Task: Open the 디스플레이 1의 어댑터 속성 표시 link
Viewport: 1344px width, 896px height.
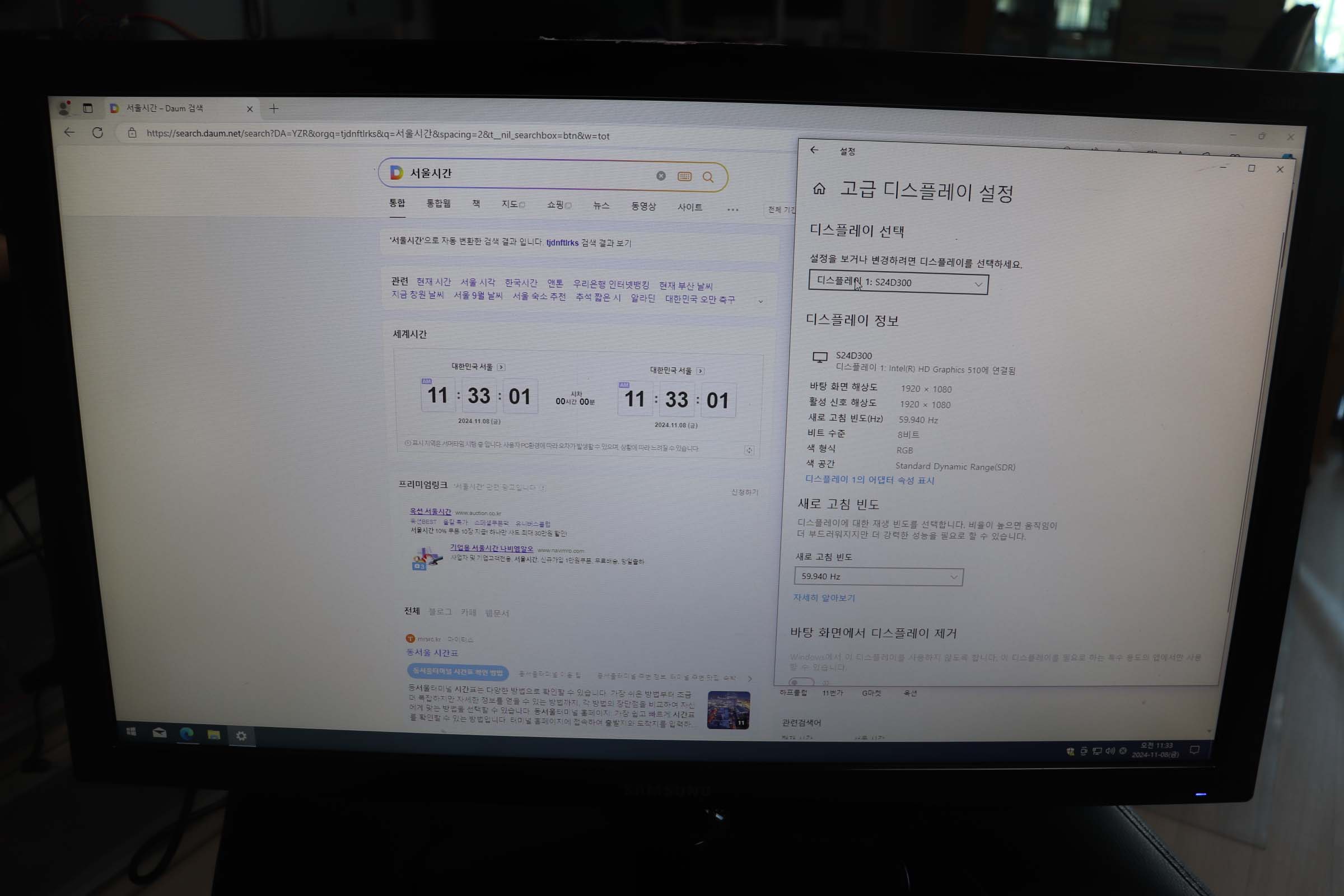Action: pos(870,479)
